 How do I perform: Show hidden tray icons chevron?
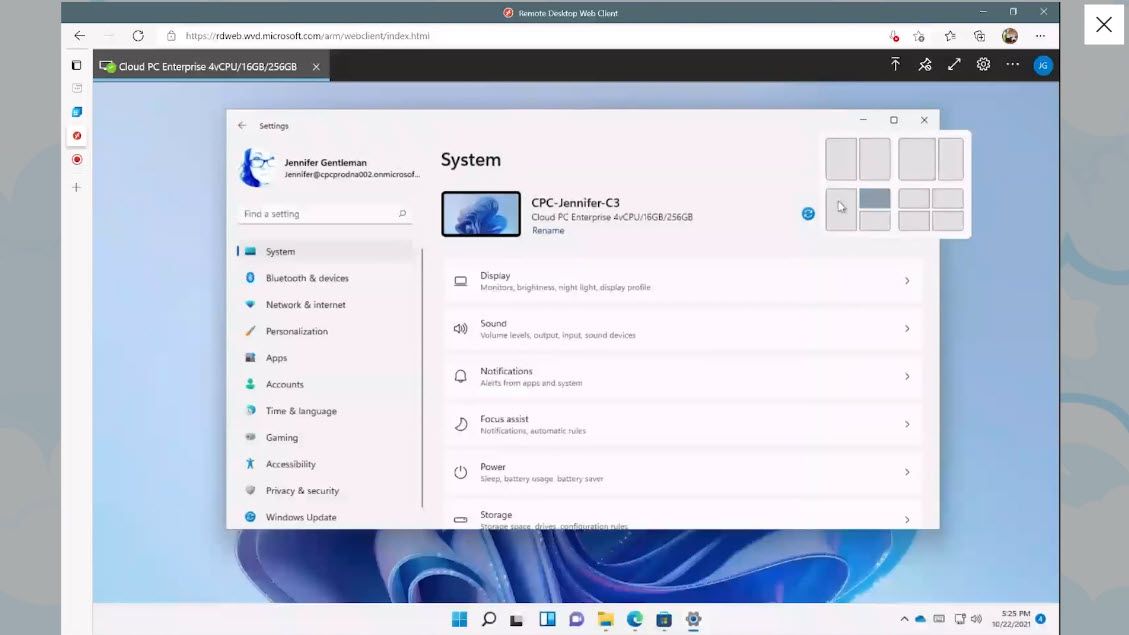tap(904, 618)
